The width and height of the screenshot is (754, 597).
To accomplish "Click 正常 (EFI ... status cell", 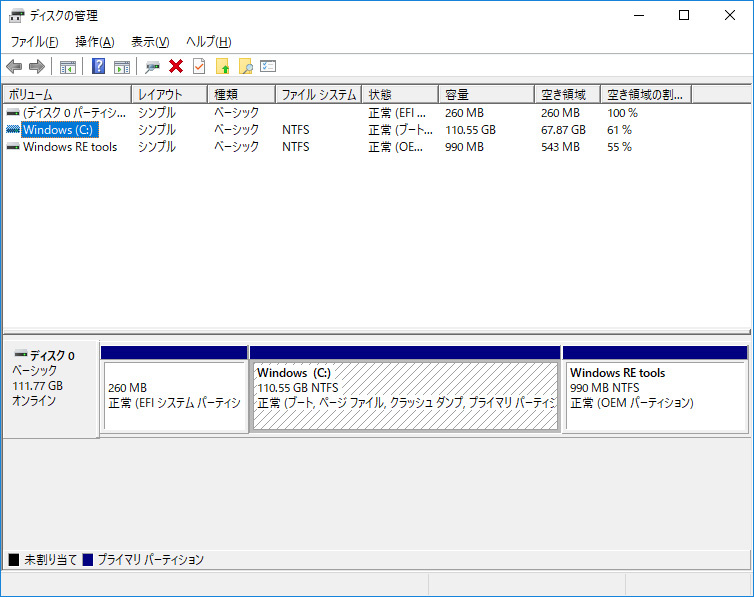I will (397, 113).
